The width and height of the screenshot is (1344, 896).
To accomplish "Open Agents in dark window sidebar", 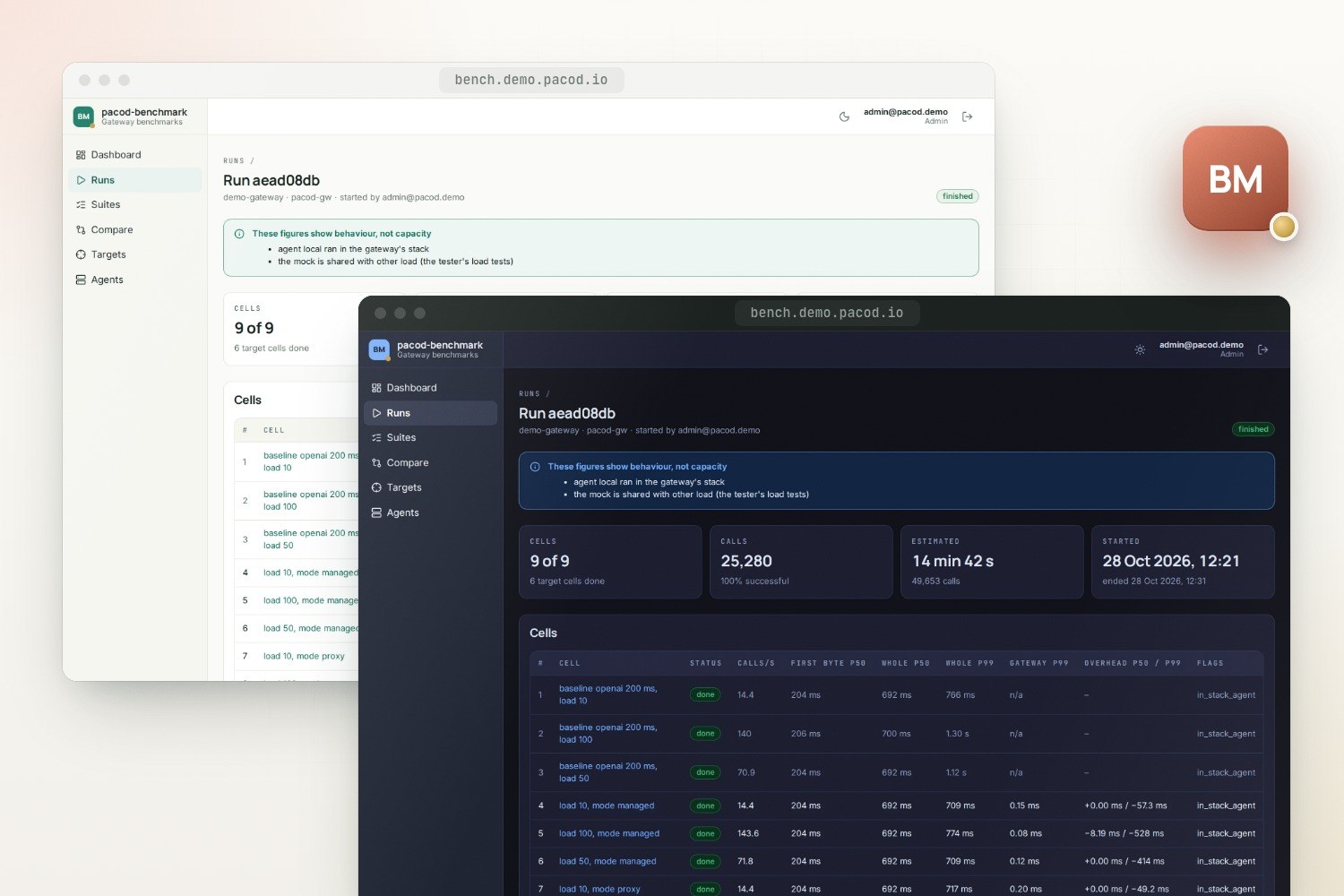I will [x=431, y=513].
